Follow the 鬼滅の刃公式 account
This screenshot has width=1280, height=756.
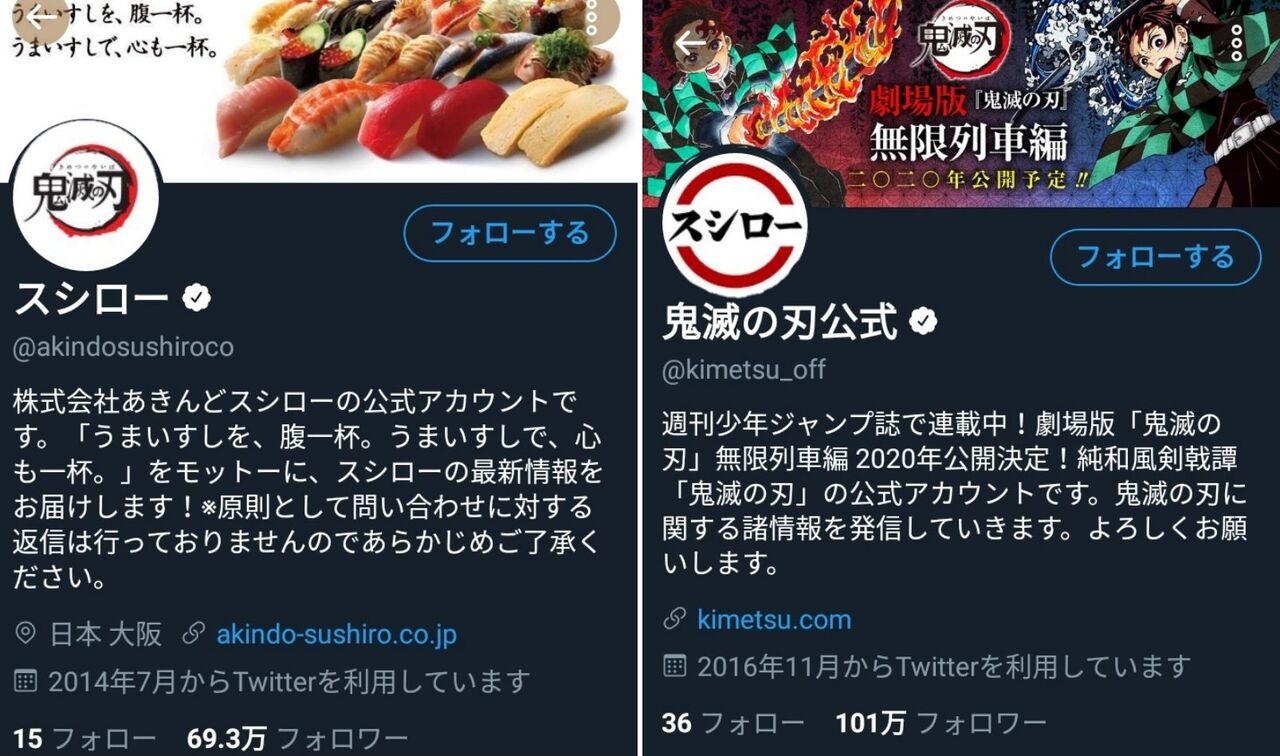coord(1156,257)
